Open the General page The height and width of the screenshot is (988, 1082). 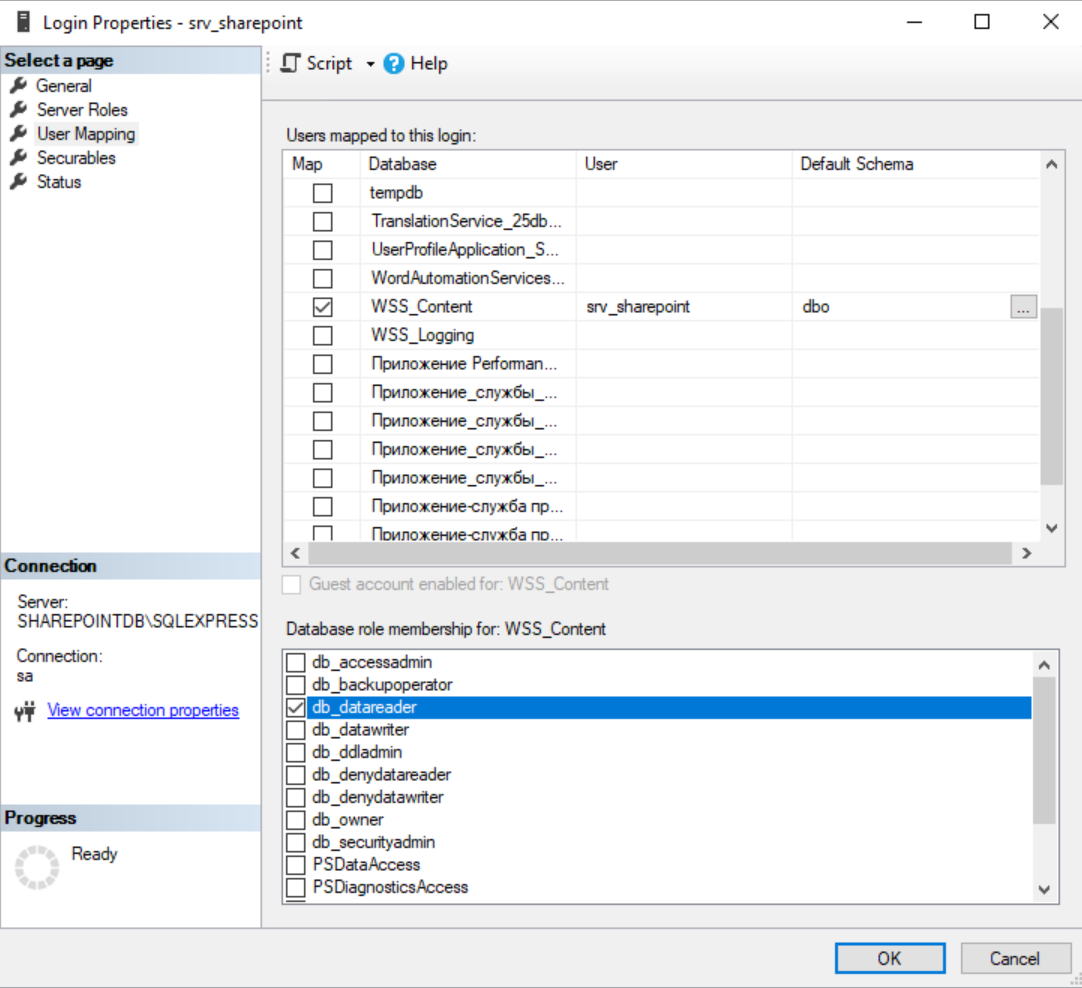click(63, 86)
